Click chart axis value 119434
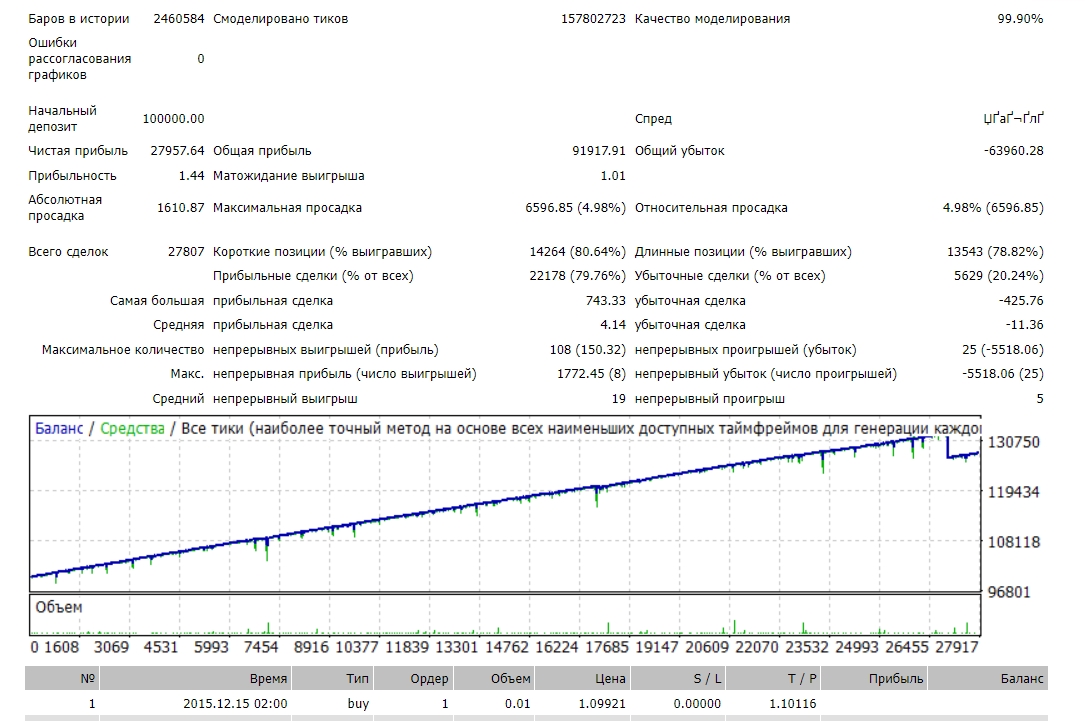Screen dimensions: 1085x721 pos(1014,492)
